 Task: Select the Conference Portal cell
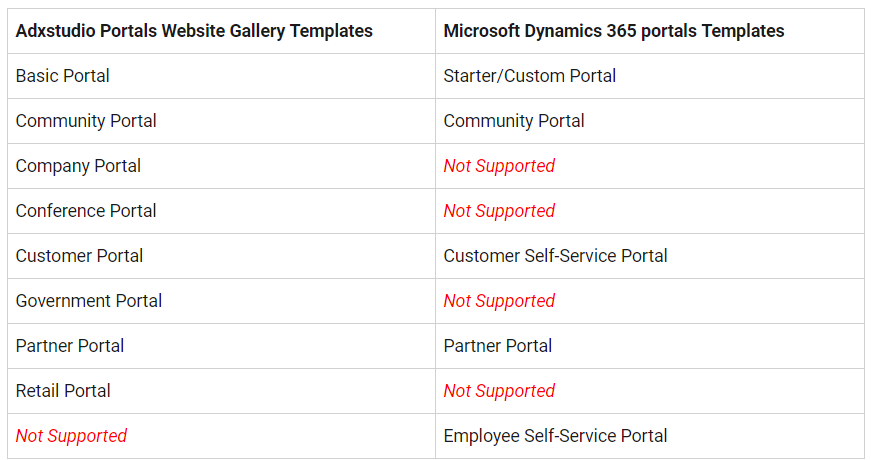(x=86, y=211)
